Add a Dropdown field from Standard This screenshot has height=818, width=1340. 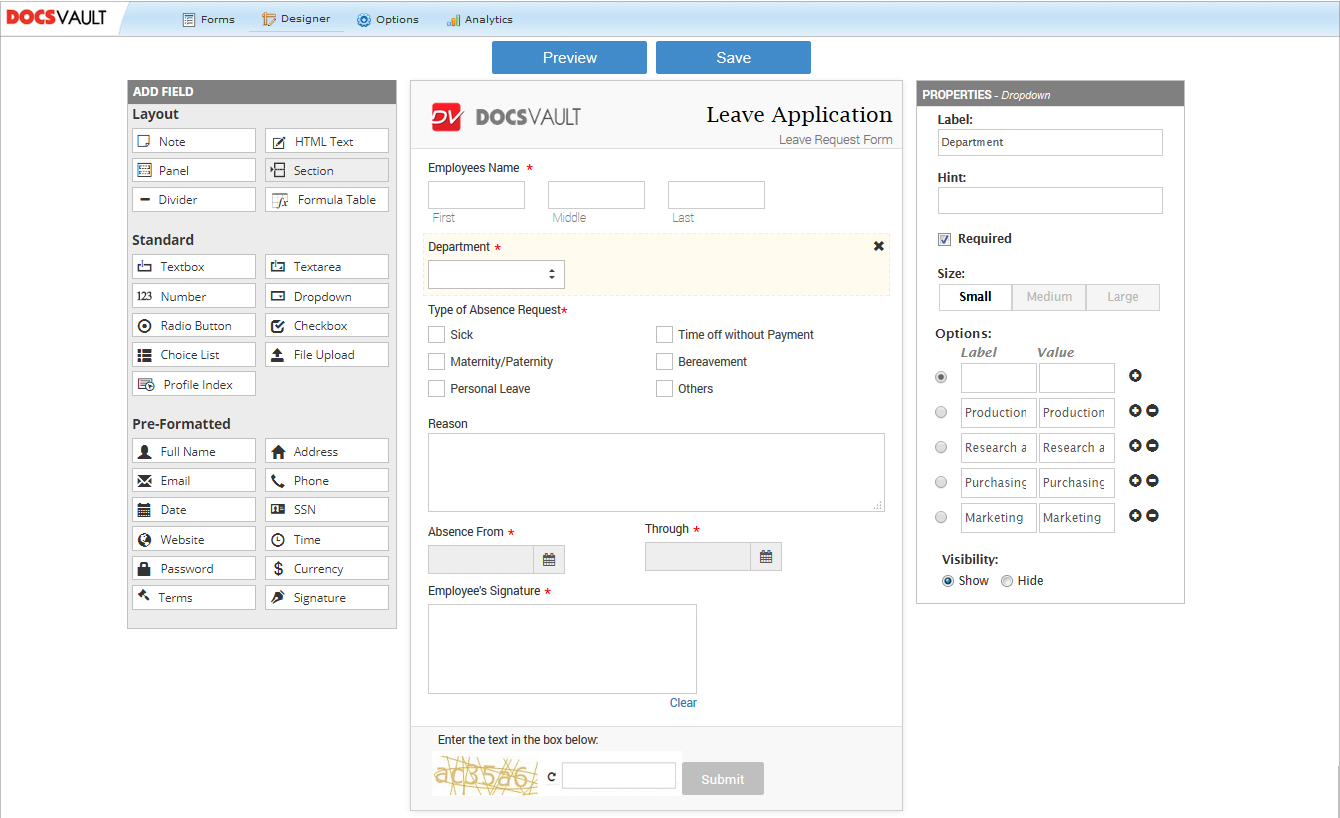[x=326, y=297]
